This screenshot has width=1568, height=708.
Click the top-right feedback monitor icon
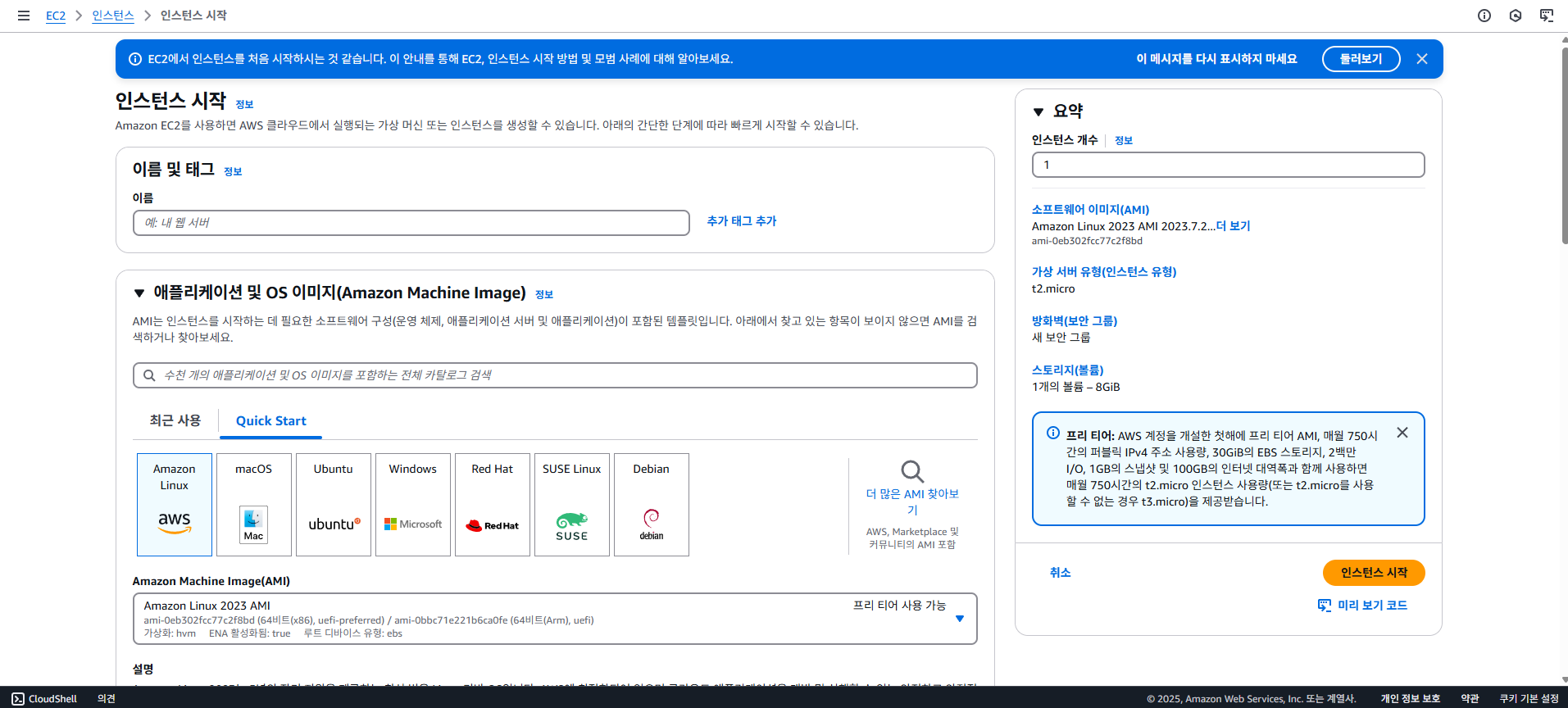click(1547, 16)
